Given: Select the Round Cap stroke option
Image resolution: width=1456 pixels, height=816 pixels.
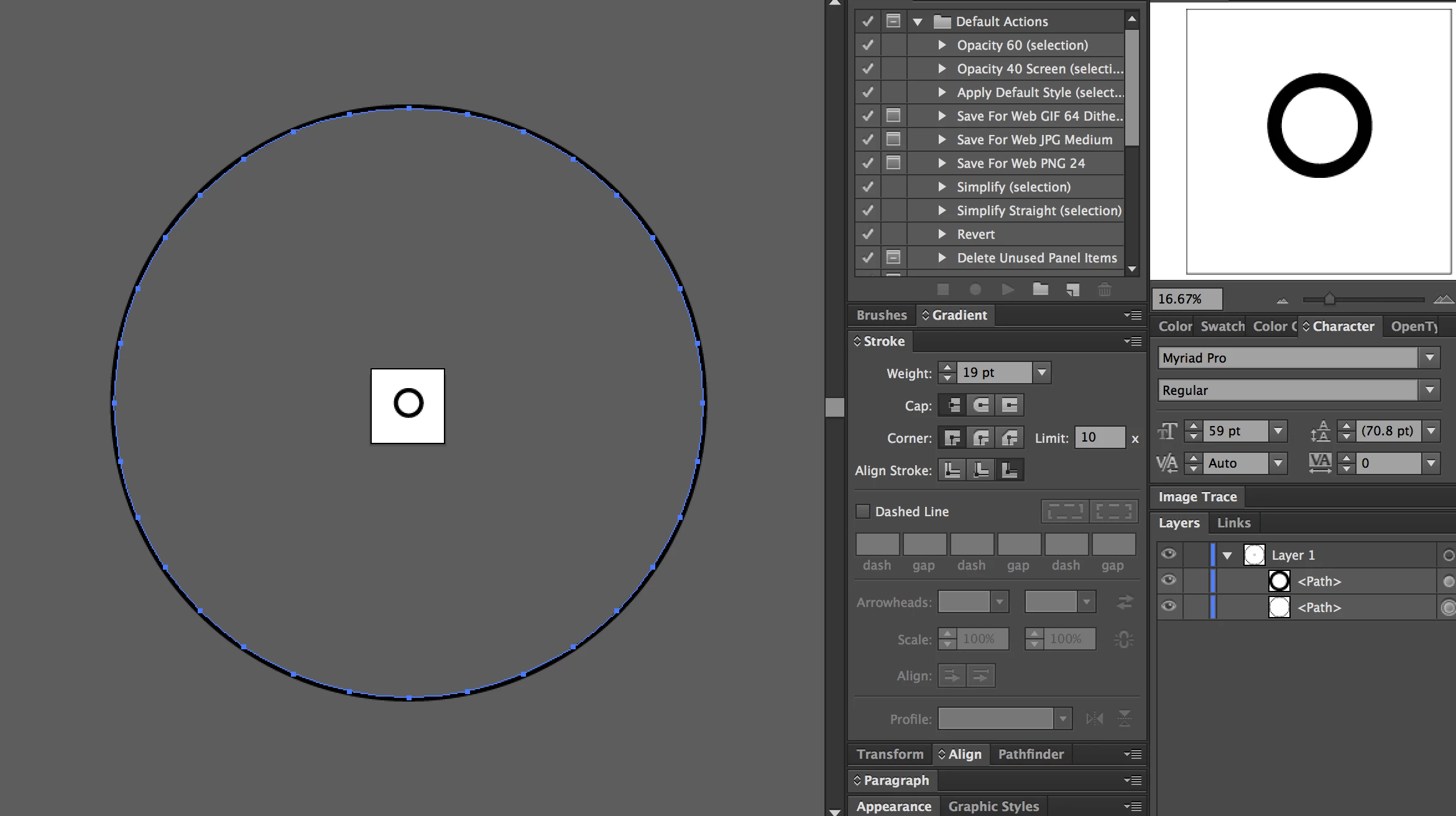Looking at the screenshot, I should click(x=981, y=406).
